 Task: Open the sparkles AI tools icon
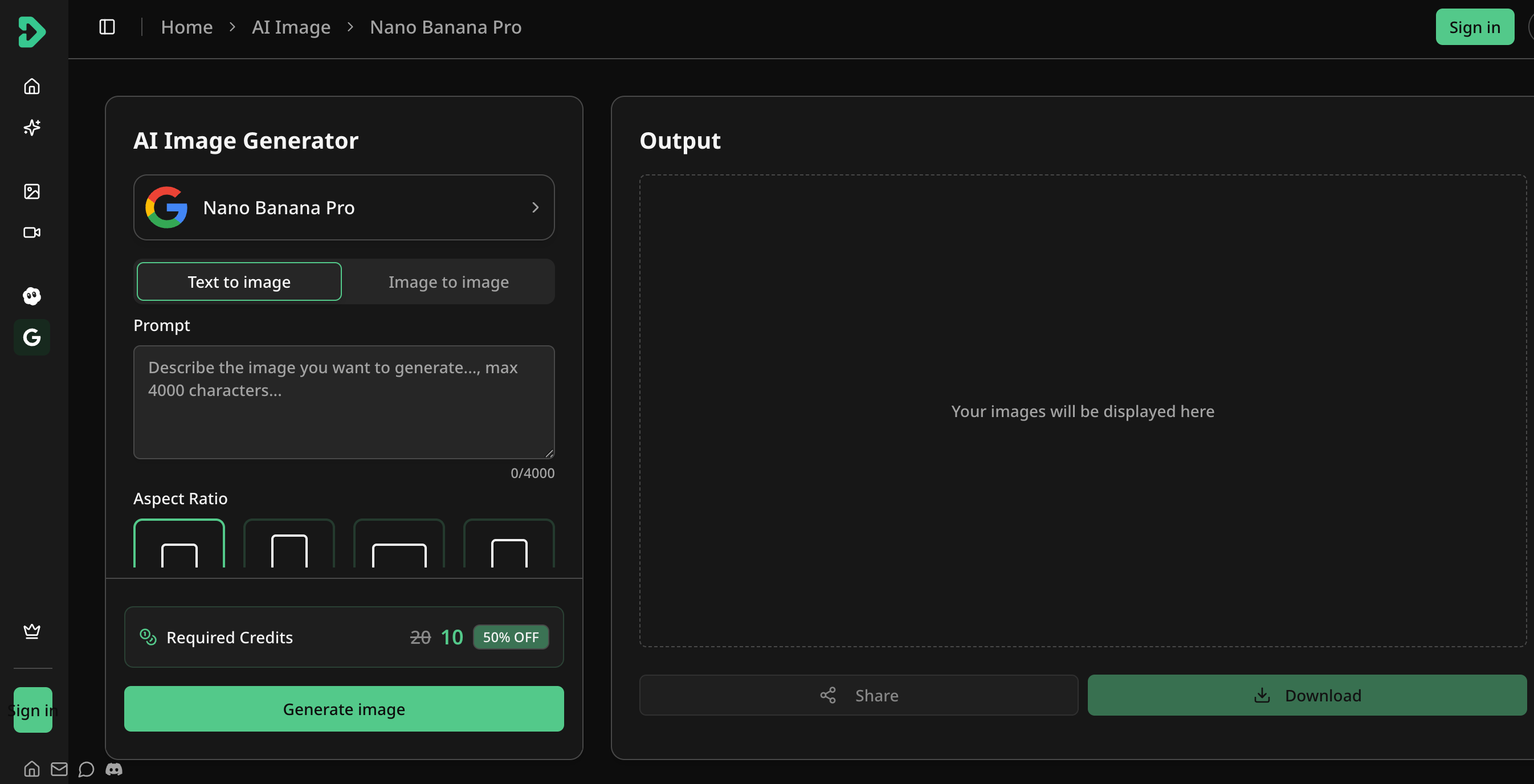tap(31, 128)
